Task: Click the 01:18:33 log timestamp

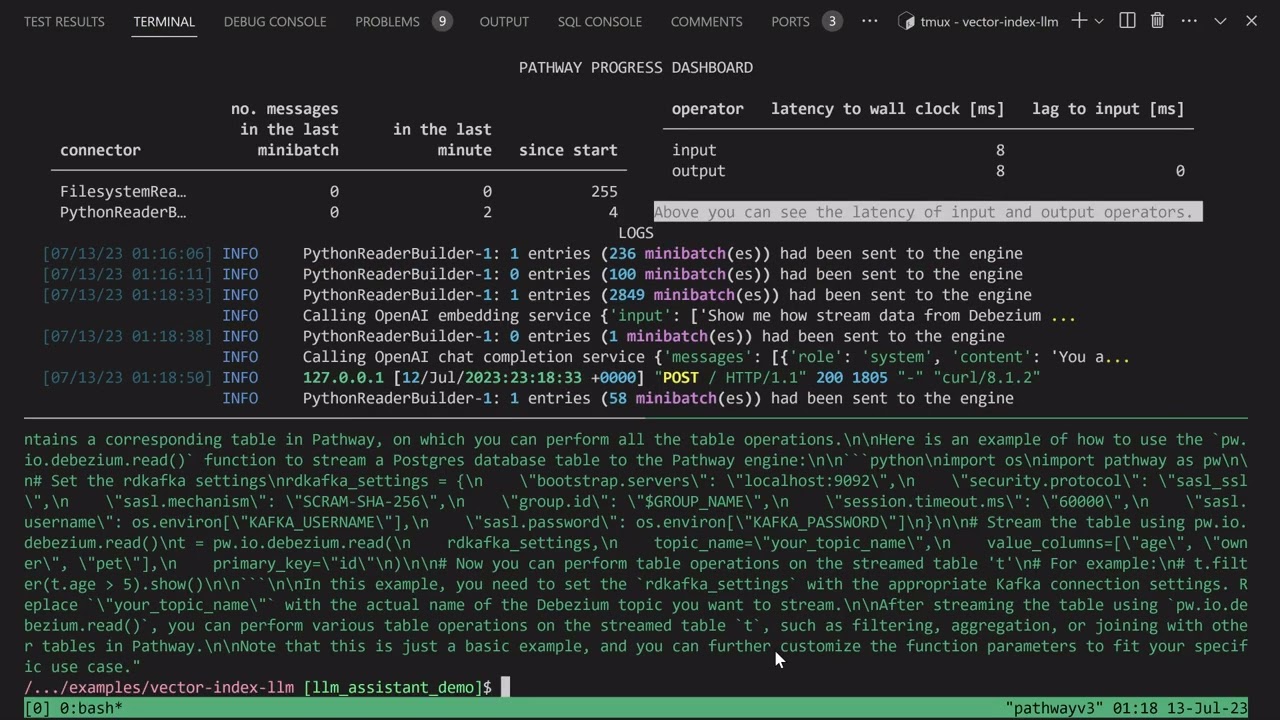Action: [x=127, y=295]
